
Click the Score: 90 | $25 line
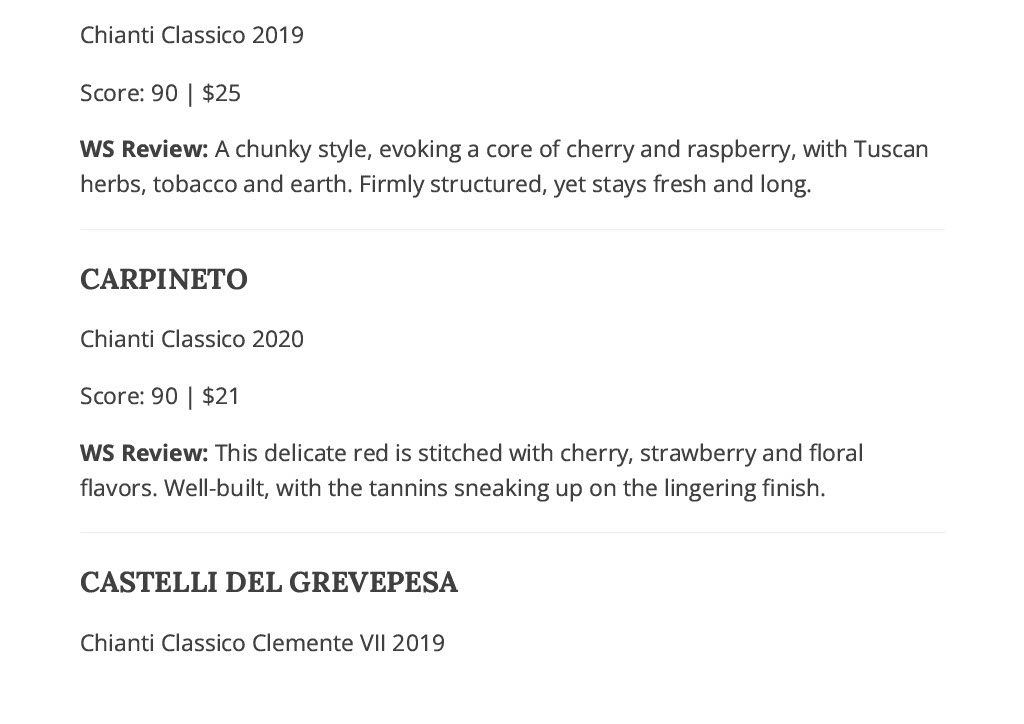point(161,93)
